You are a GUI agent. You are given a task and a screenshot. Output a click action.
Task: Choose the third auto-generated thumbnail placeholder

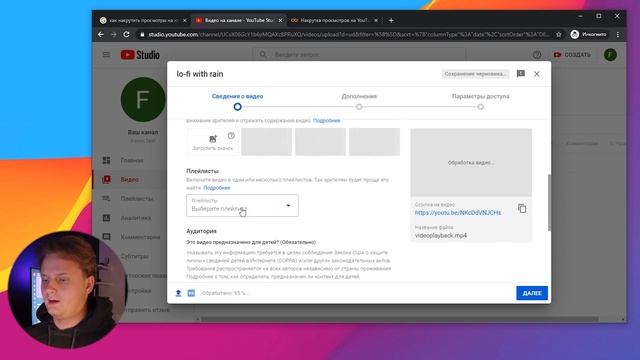click(x=374, y=142)
